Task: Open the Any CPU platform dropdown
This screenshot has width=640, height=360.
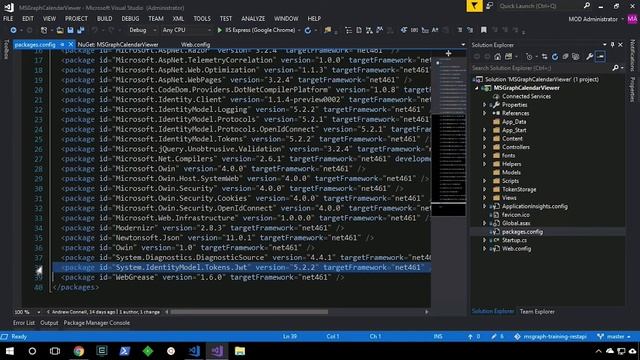Action: click(187, 30)
